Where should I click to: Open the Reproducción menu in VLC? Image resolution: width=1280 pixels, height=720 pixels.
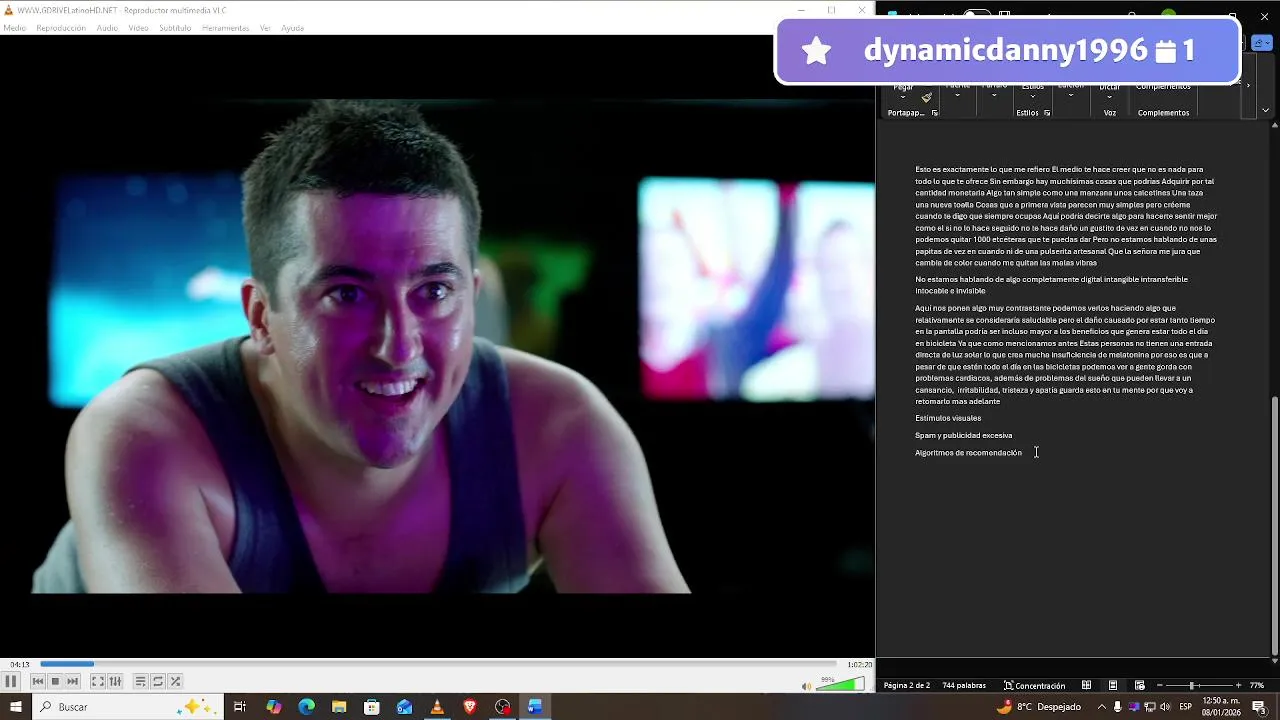click(x=61, y=28)
